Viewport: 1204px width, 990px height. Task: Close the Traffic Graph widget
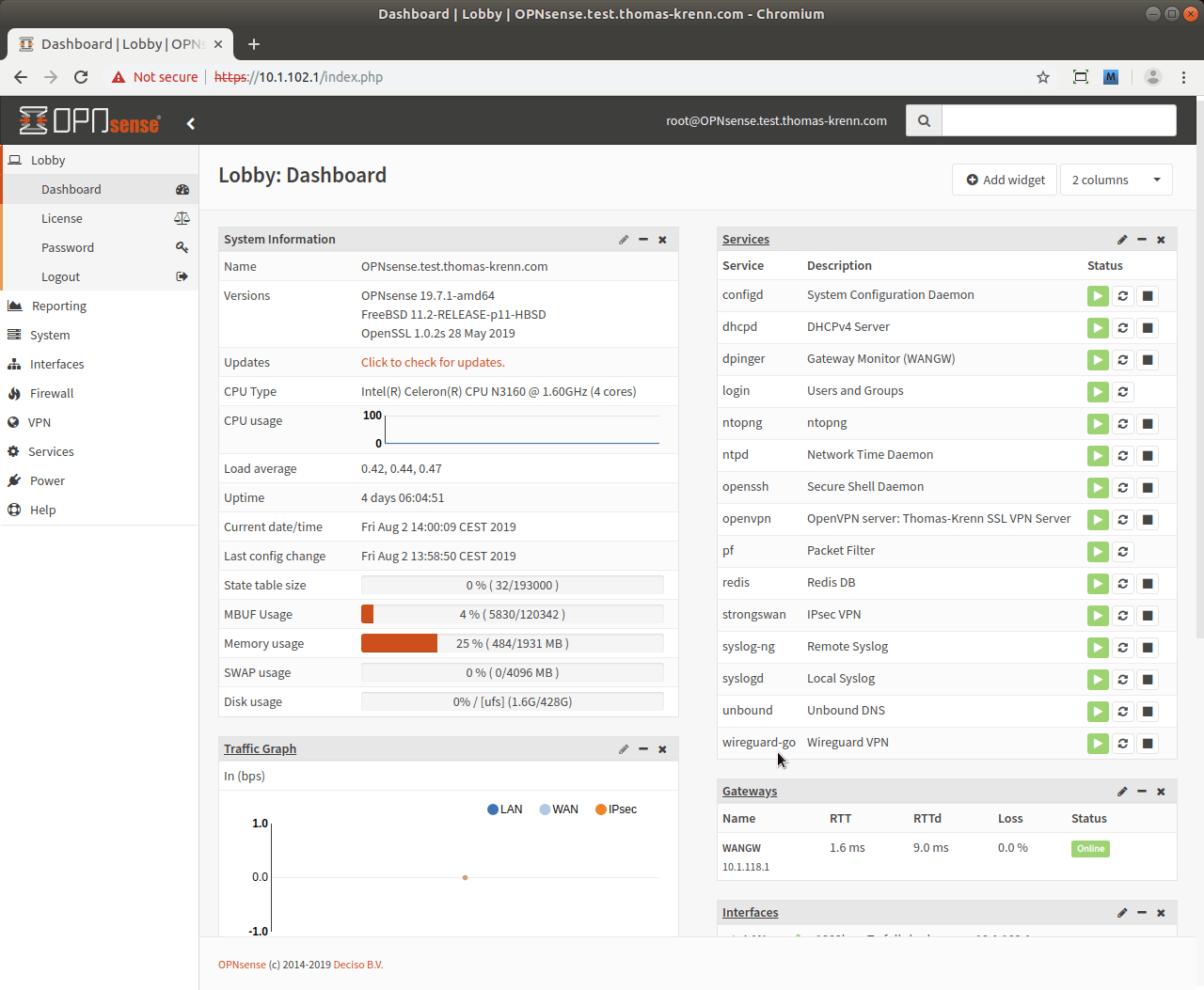(x=662, y=749)
